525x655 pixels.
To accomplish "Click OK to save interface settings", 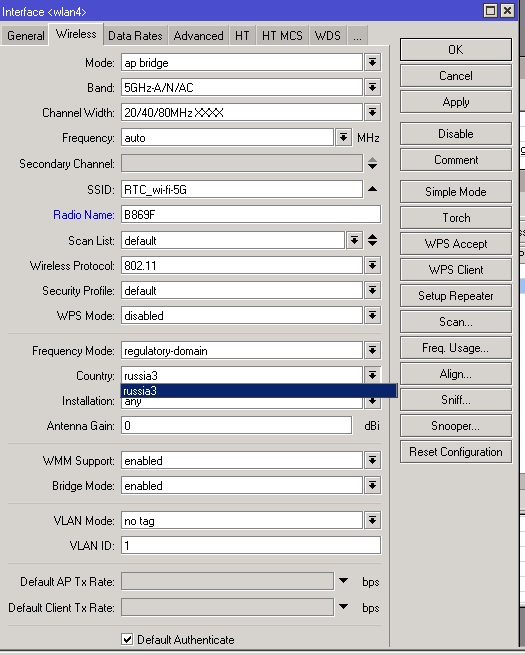I will (x=456, y=50).
